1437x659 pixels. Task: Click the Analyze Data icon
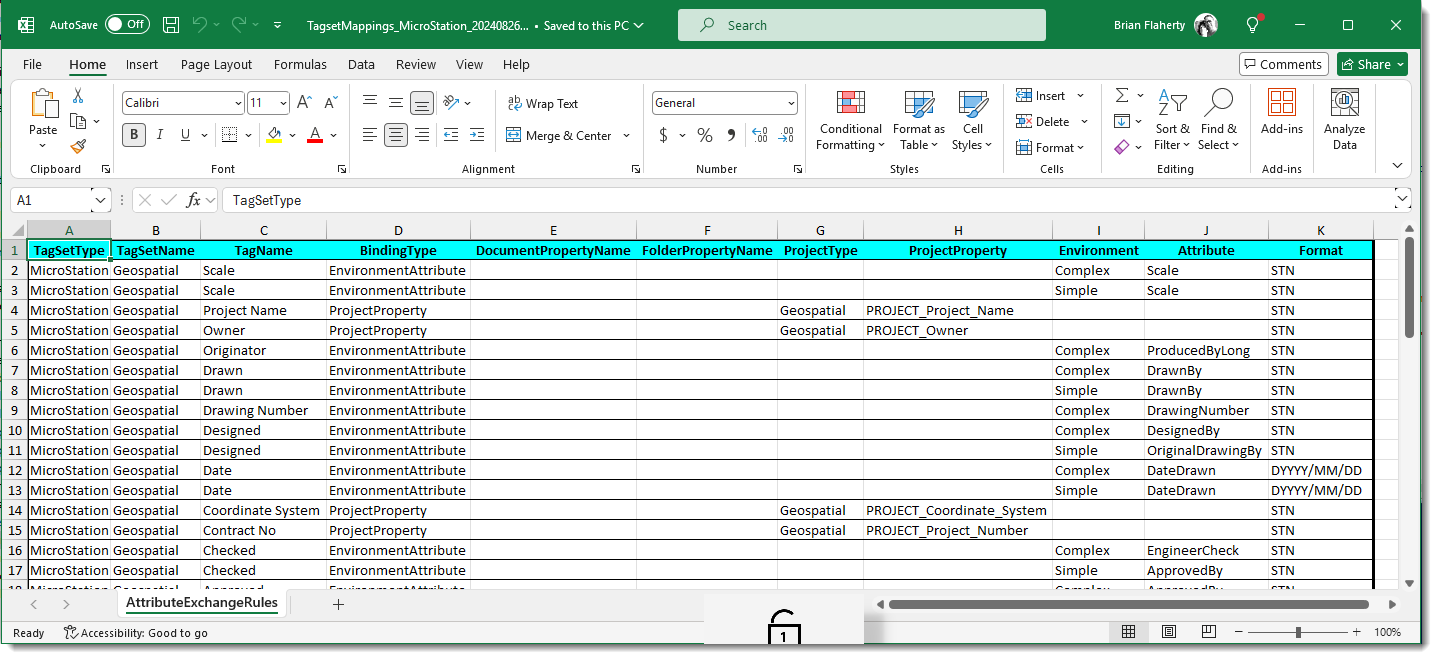(x=1344, y=121)
